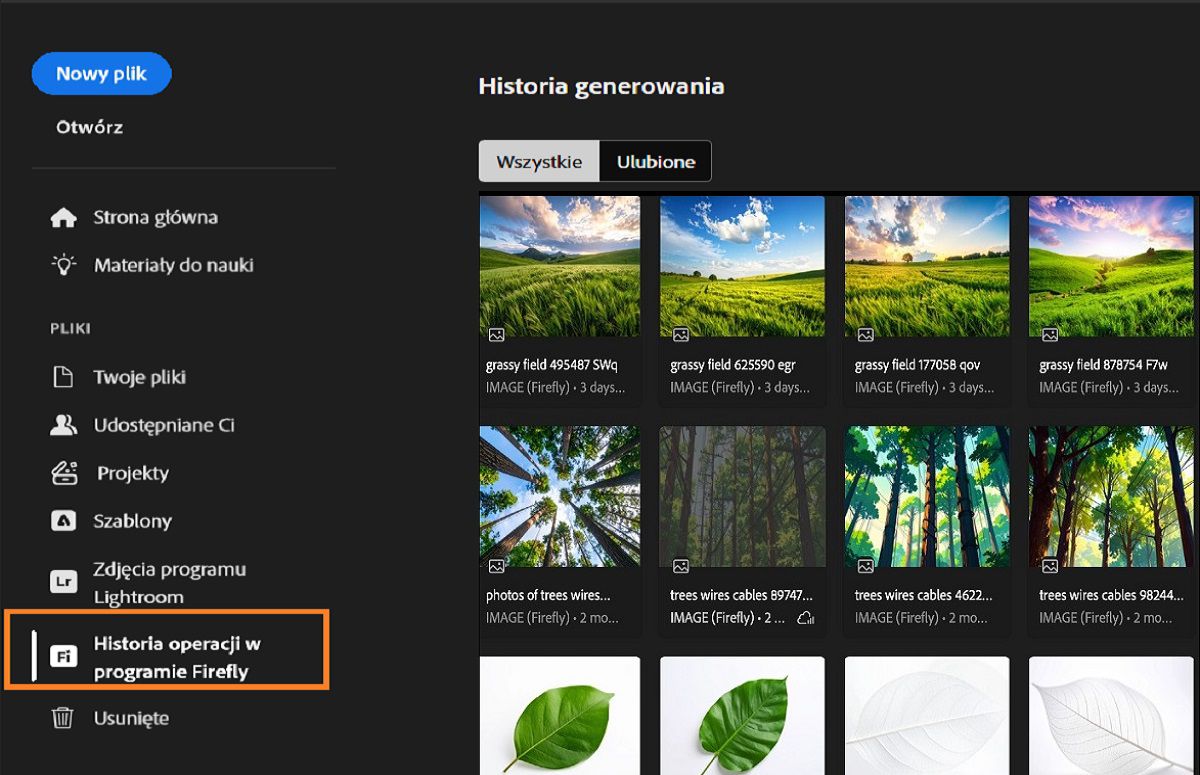Image resolution: width=1200 pixels, height=775 pixels.
Task: Click the Lr Lightroom icon
Action: coord(64,581)
